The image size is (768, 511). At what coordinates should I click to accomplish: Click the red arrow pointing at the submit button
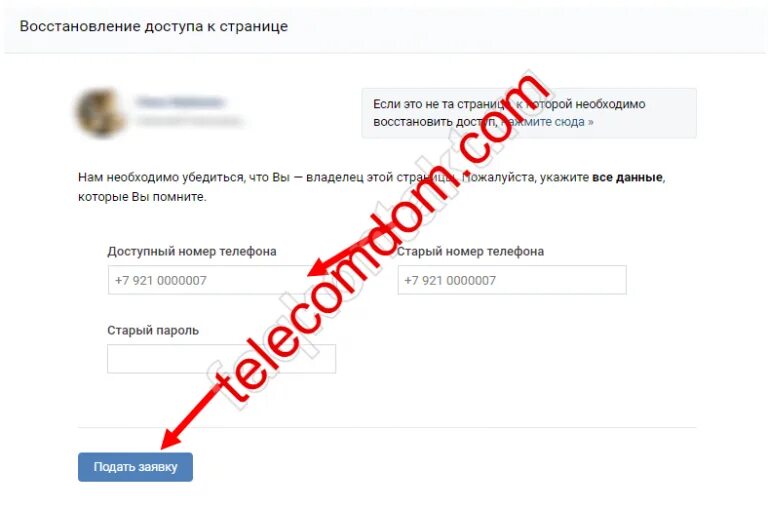[191, 417]
